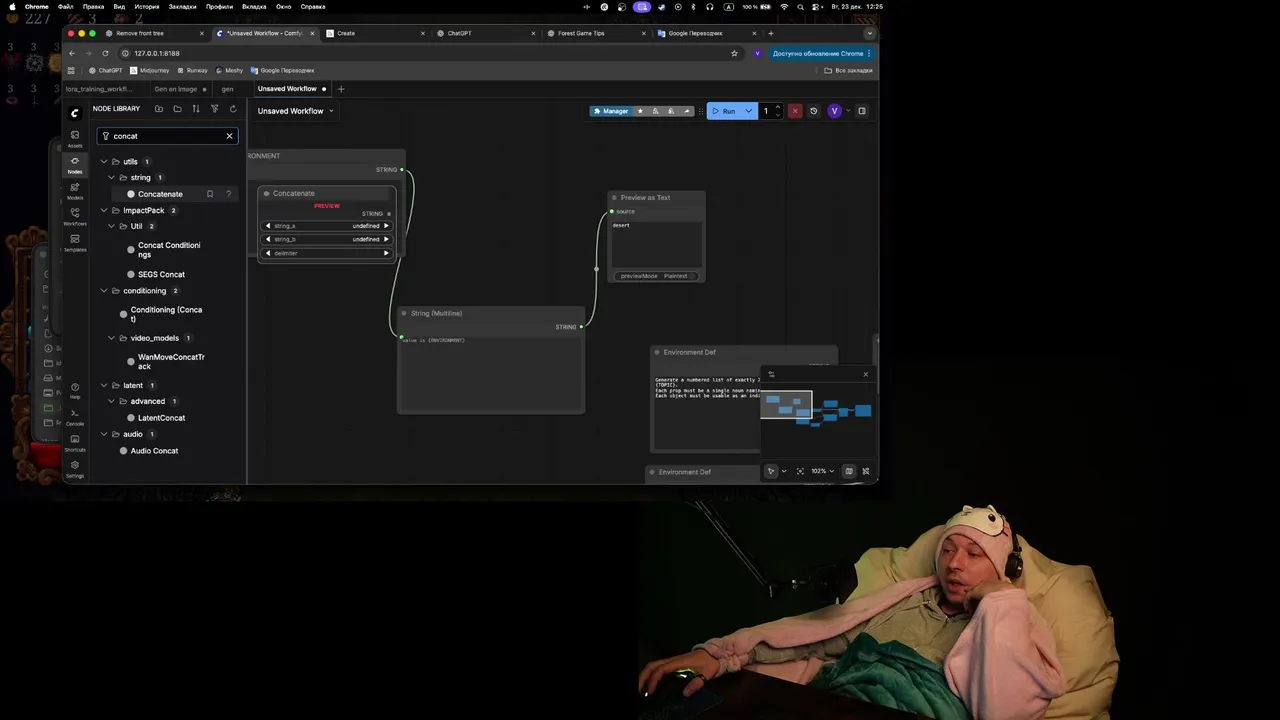Screen dimensions: 1280x720
Task: Run the workflow
Action: 724,111
